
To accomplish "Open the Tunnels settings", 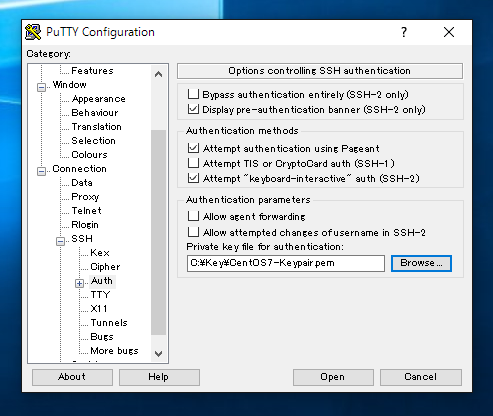I will [x=109, y=323].
